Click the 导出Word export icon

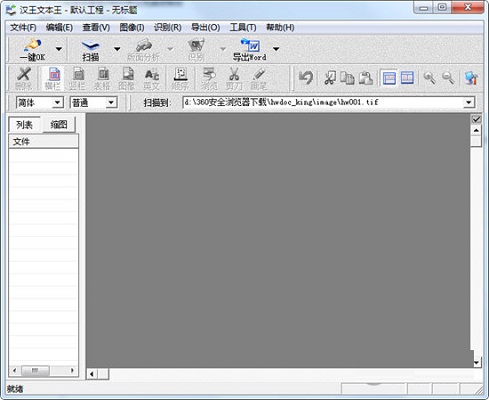pos(250,50)
